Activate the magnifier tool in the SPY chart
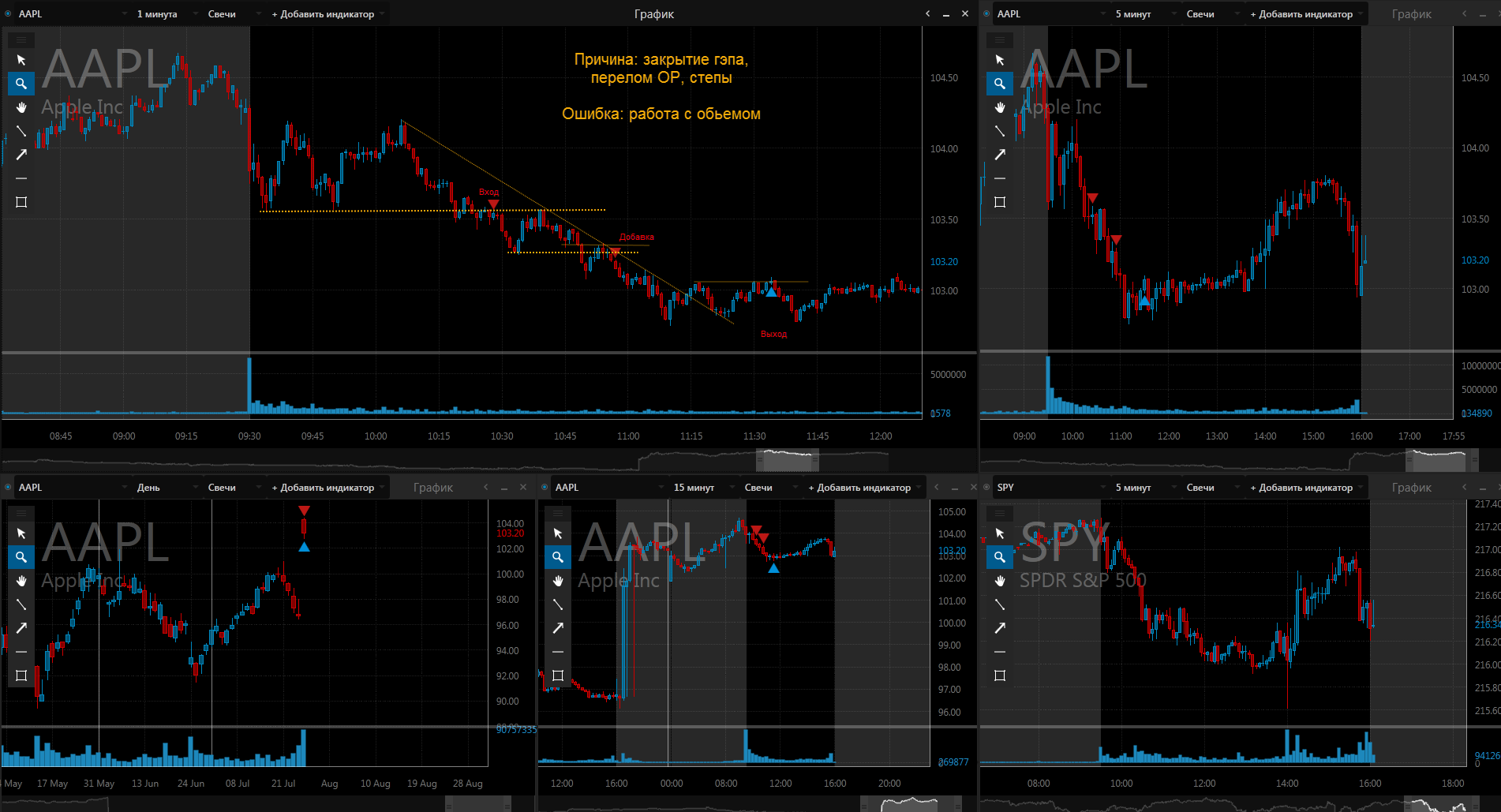The width and height of the screenshot is (1501, 812). point(1000,557)
